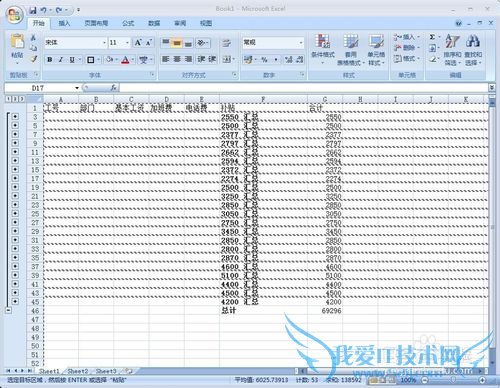Image resolution: width=500 pixels, height=388 pixels.
Task: Open the borders dropdown arrow
Action: click(x=99, y=60)
